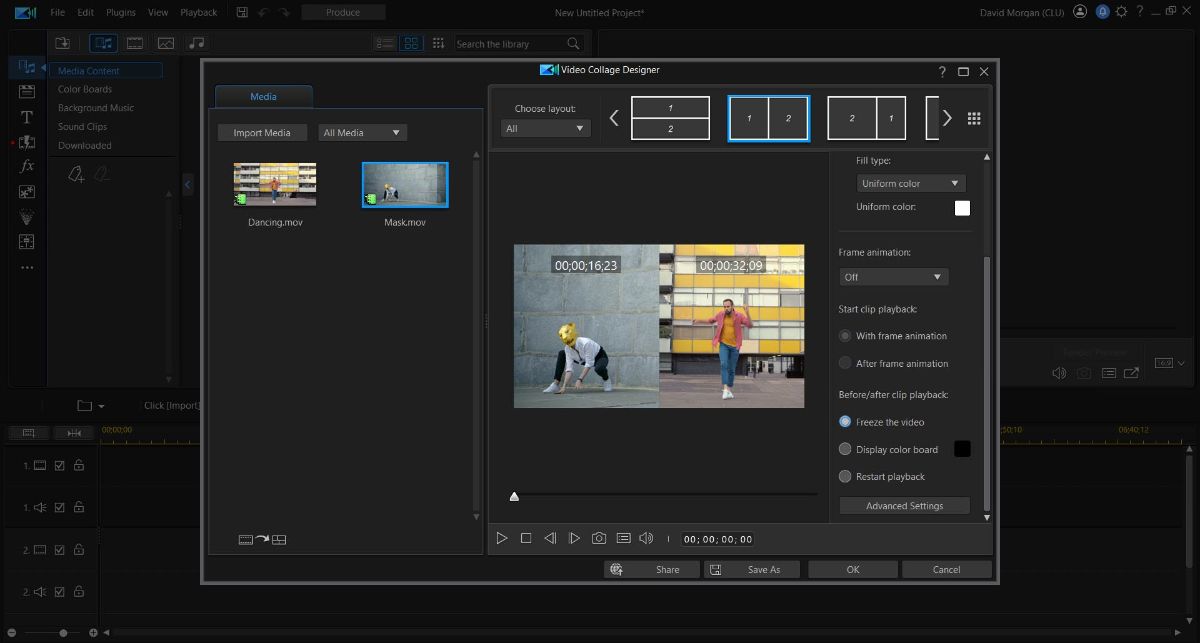Image resolution: width=1200 pixels, height=643 pixels.
Task: Enable With frame animation playback
Action: point(845,335)
